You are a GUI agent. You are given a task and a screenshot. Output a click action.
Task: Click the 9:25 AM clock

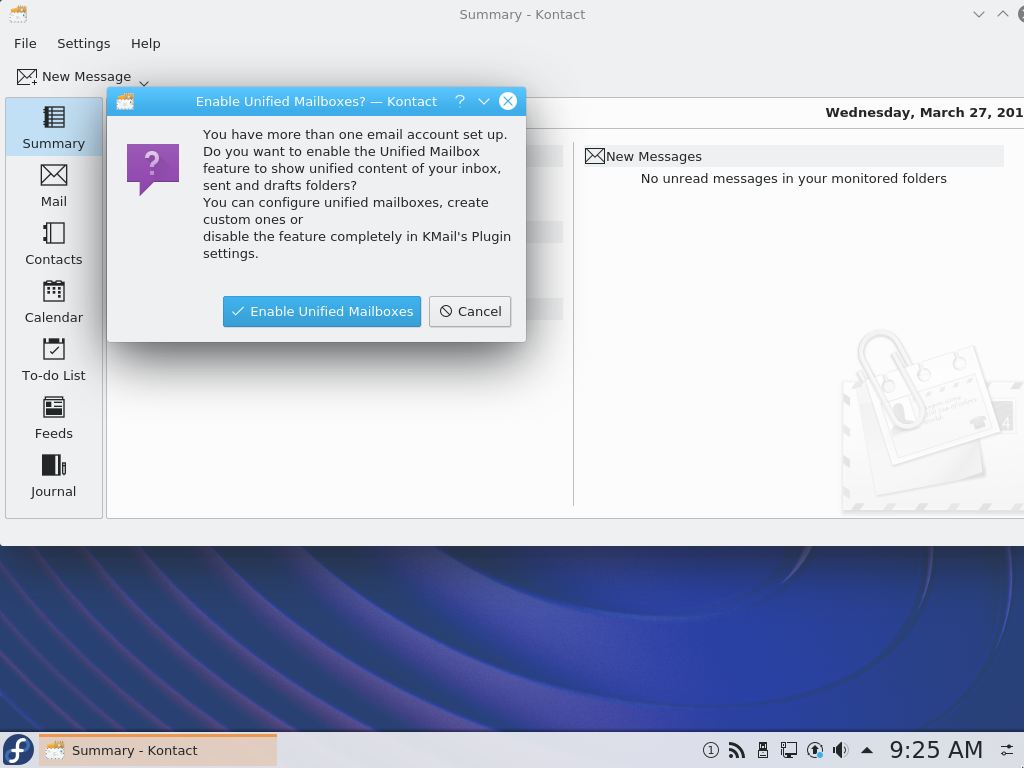coord(936,750)
